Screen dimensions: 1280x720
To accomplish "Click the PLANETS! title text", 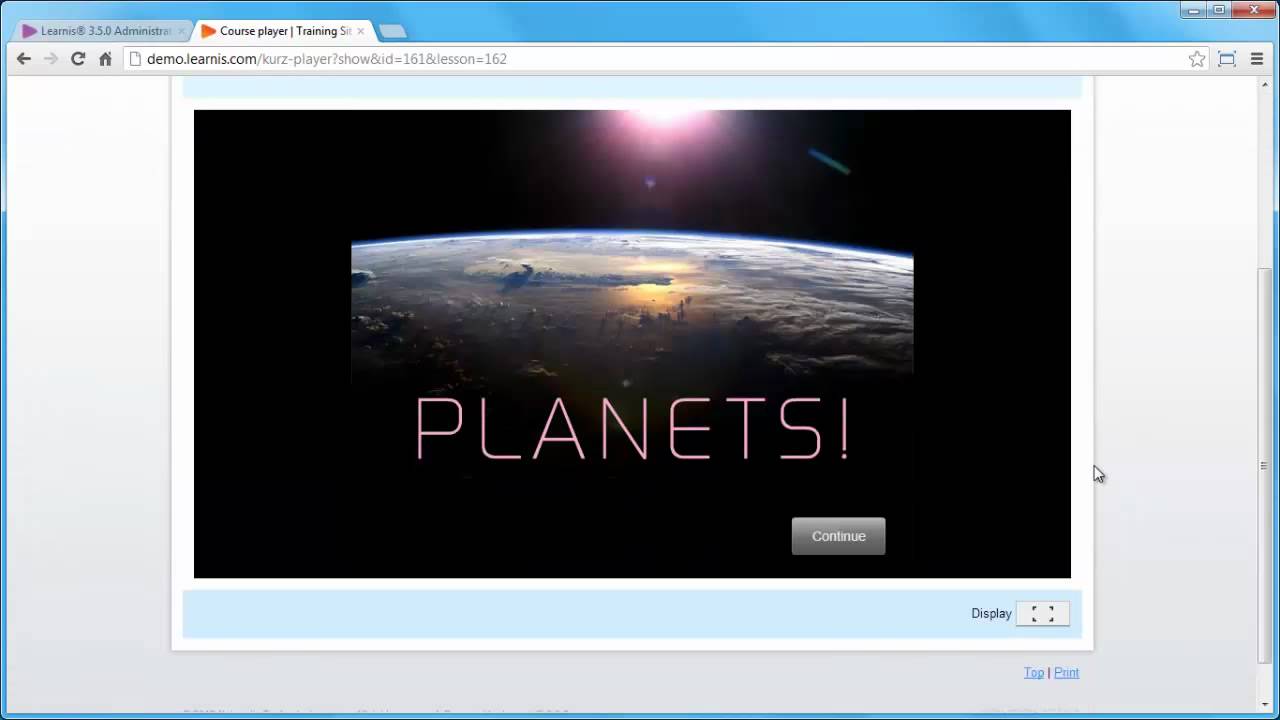I will [632, 428].
